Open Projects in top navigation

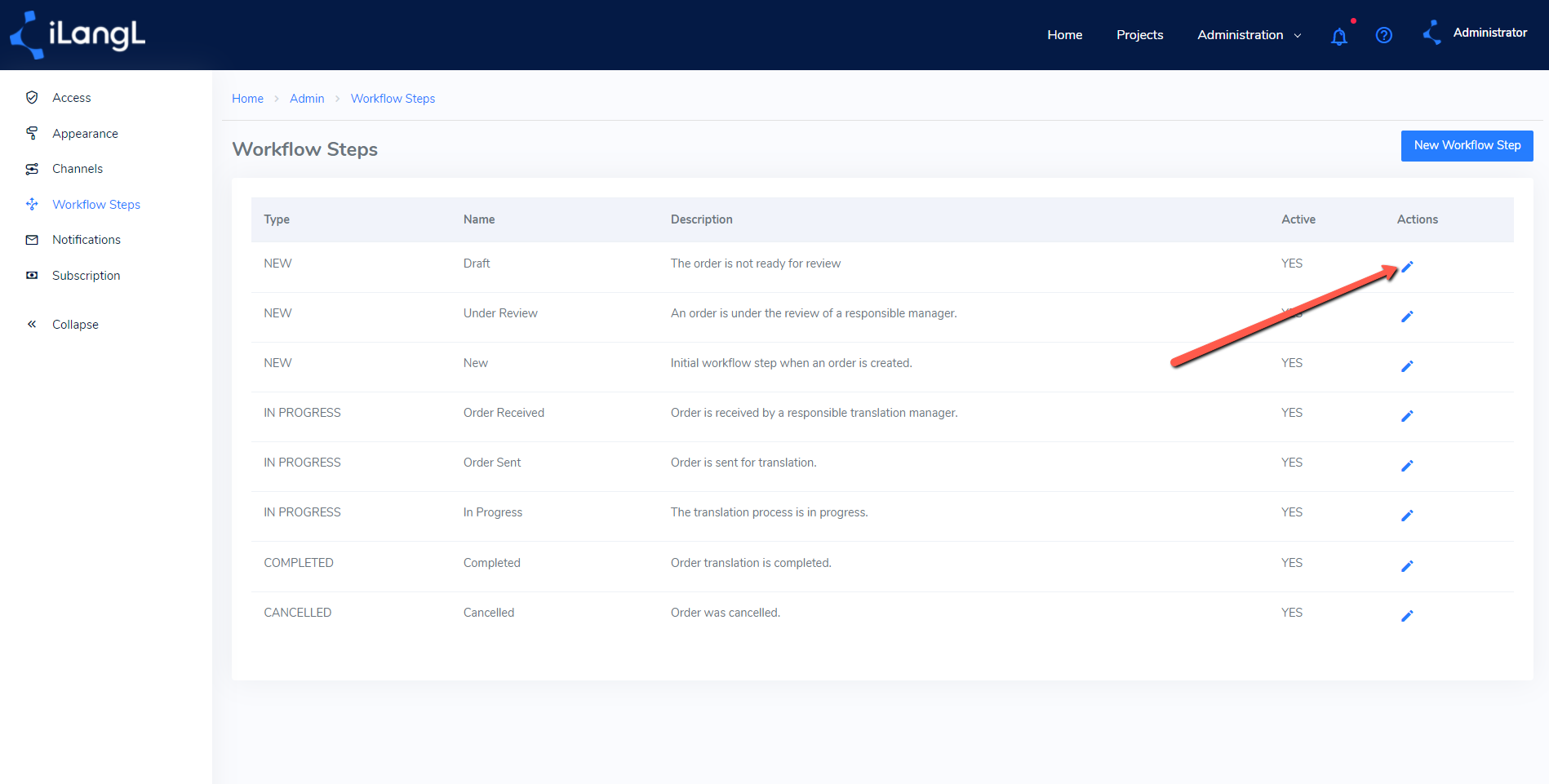(1139, 35)
